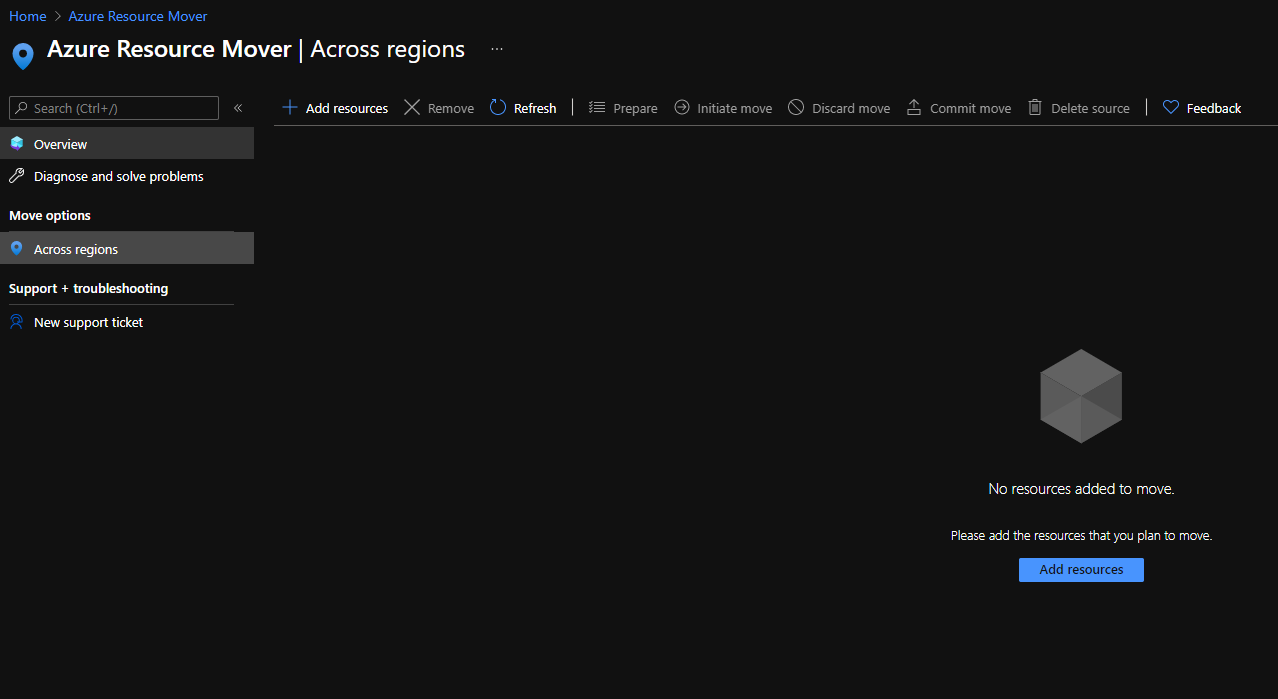Open New support ticket
This screenshot has width=1278, height=699.
point(127,322)
